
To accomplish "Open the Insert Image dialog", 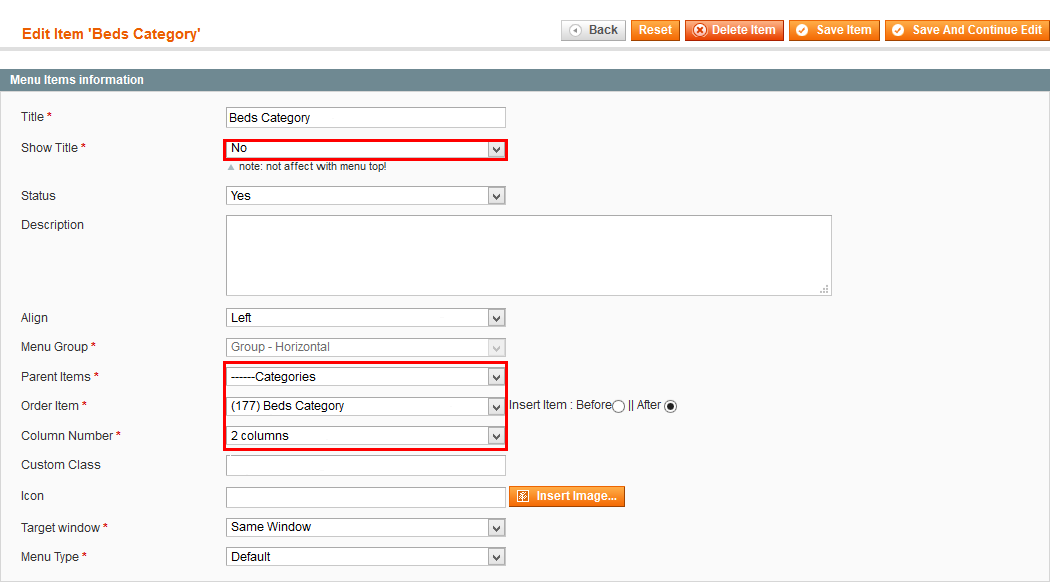I will pyautogui.click(x=567, y=496).
